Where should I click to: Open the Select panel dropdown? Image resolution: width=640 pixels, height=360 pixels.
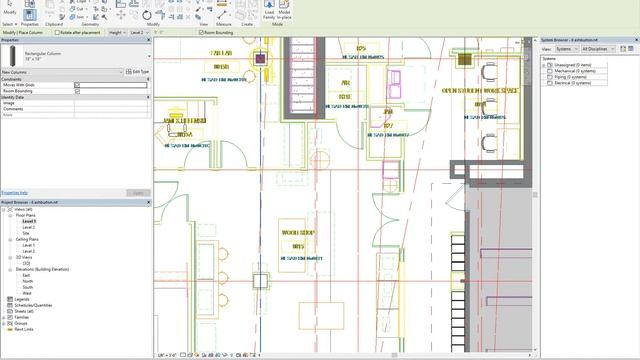[10, 24]
